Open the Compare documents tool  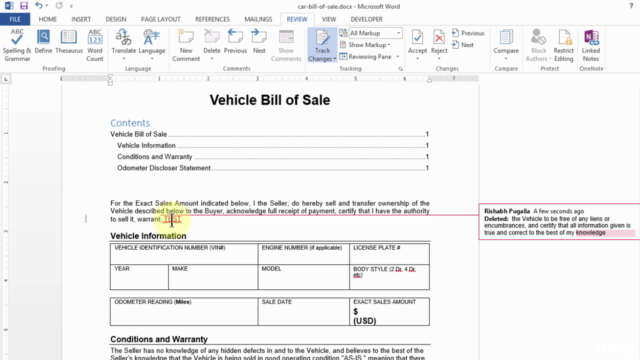[x=506, y=41]
